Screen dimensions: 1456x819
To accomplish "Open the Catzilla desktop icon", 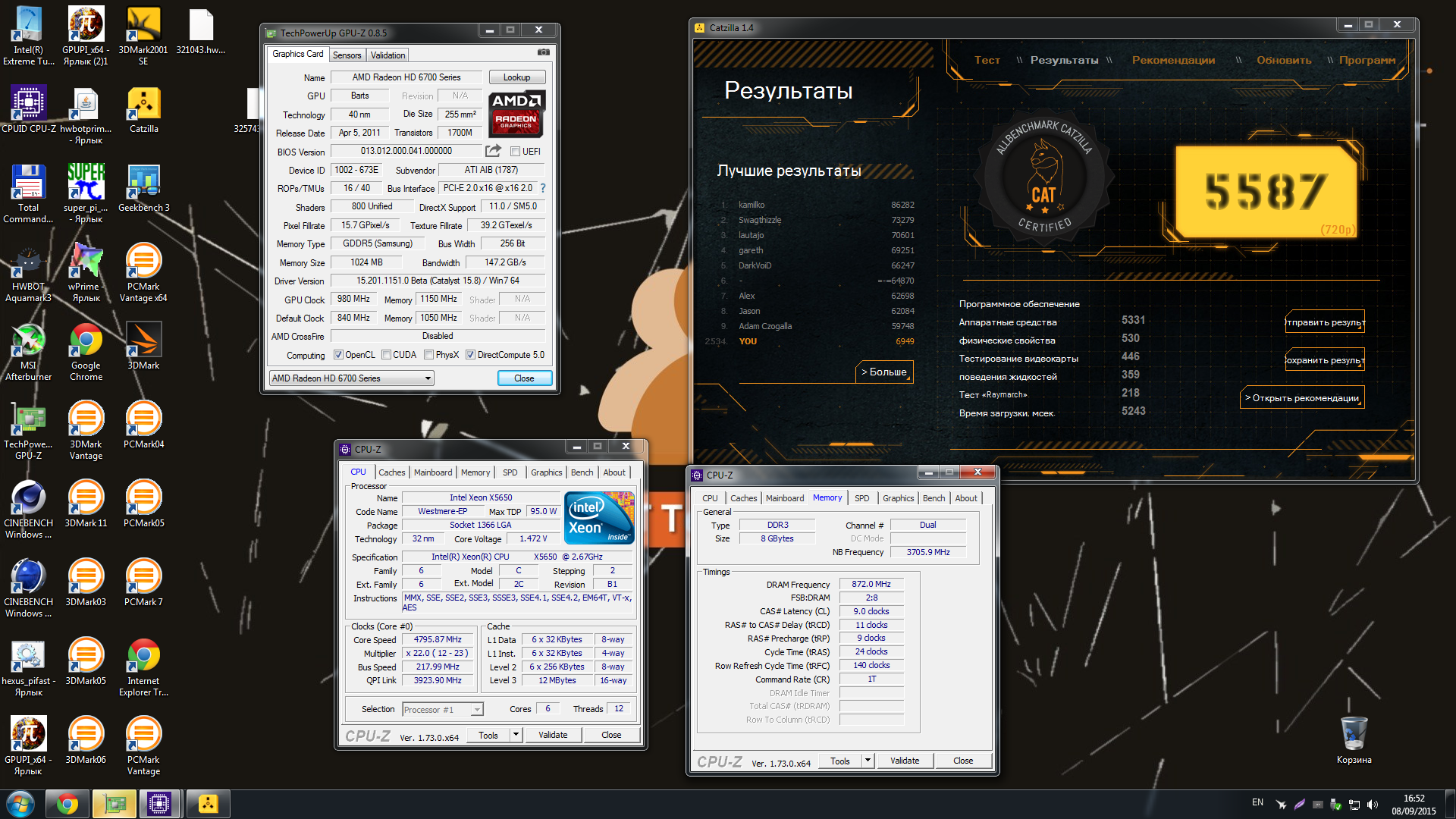I will point(143,108).
